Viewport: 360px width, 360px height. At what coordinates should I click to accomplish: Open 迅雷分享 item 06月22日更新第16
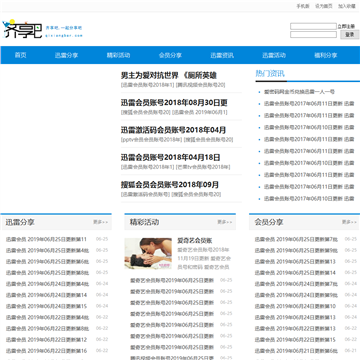coord(46,351)
